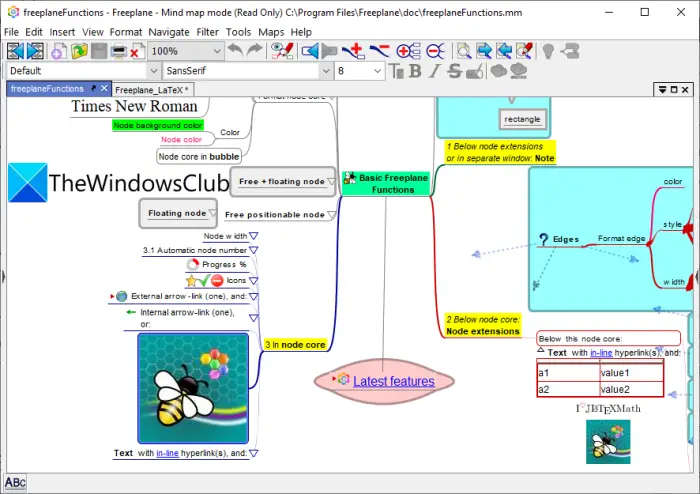Screen dimensions: 700x494
Task: Select the rectangle node
Action: pyautogui.click(x=522, y=119)
